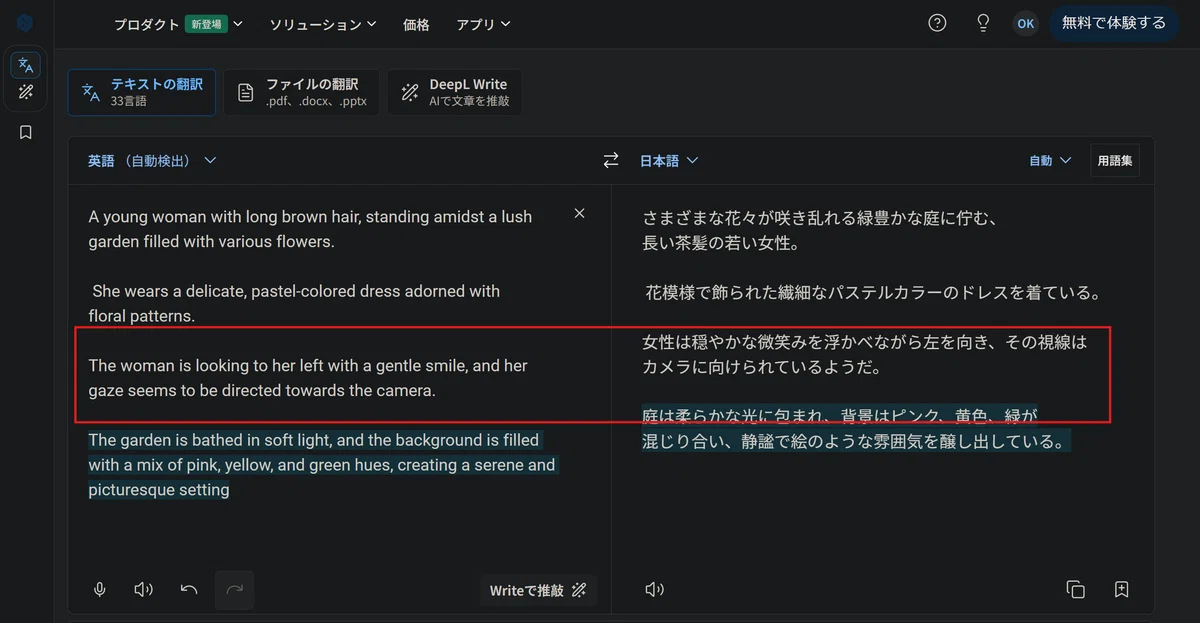Copy the translated text
The width and height of the screenshot is (1200, 623).
pyautogui.click(x=1076, y=590)
